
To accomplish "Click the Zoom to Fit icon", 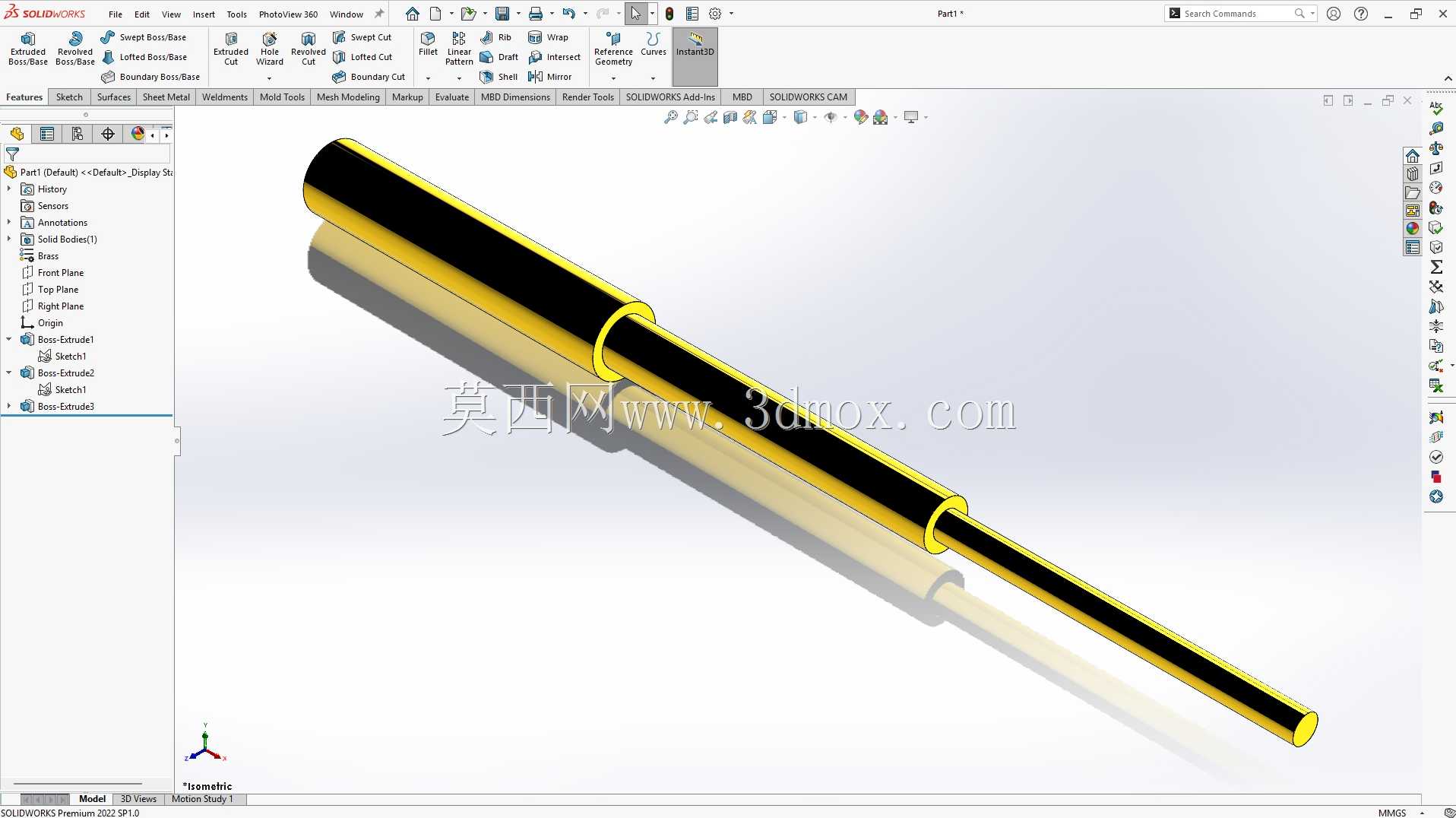I will pos(670,117).
